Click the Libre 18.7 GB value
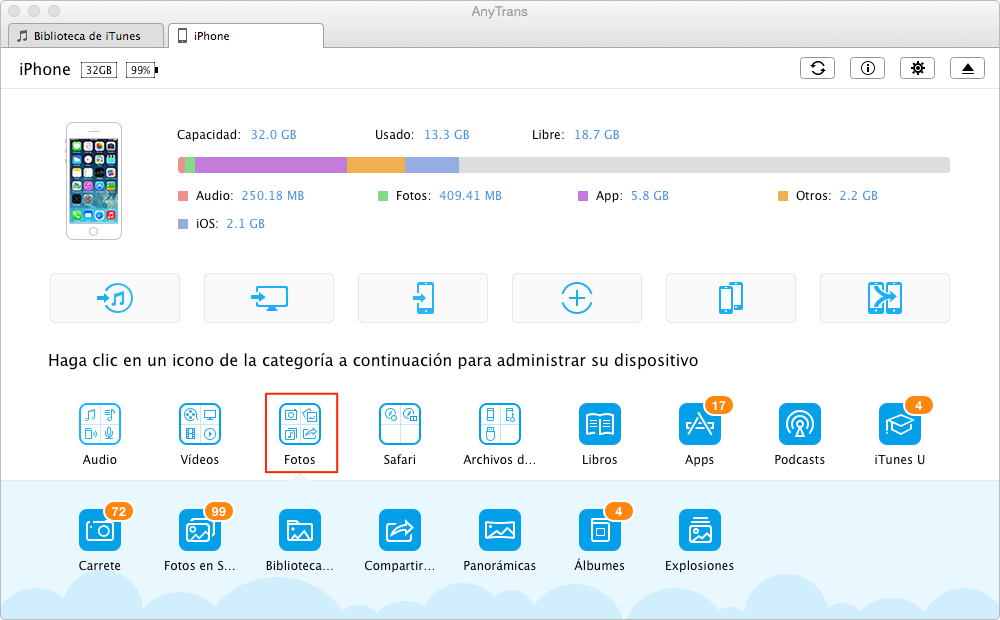Image resolution: width=1000 pixels, height=620 pixels. pos(597,135)
